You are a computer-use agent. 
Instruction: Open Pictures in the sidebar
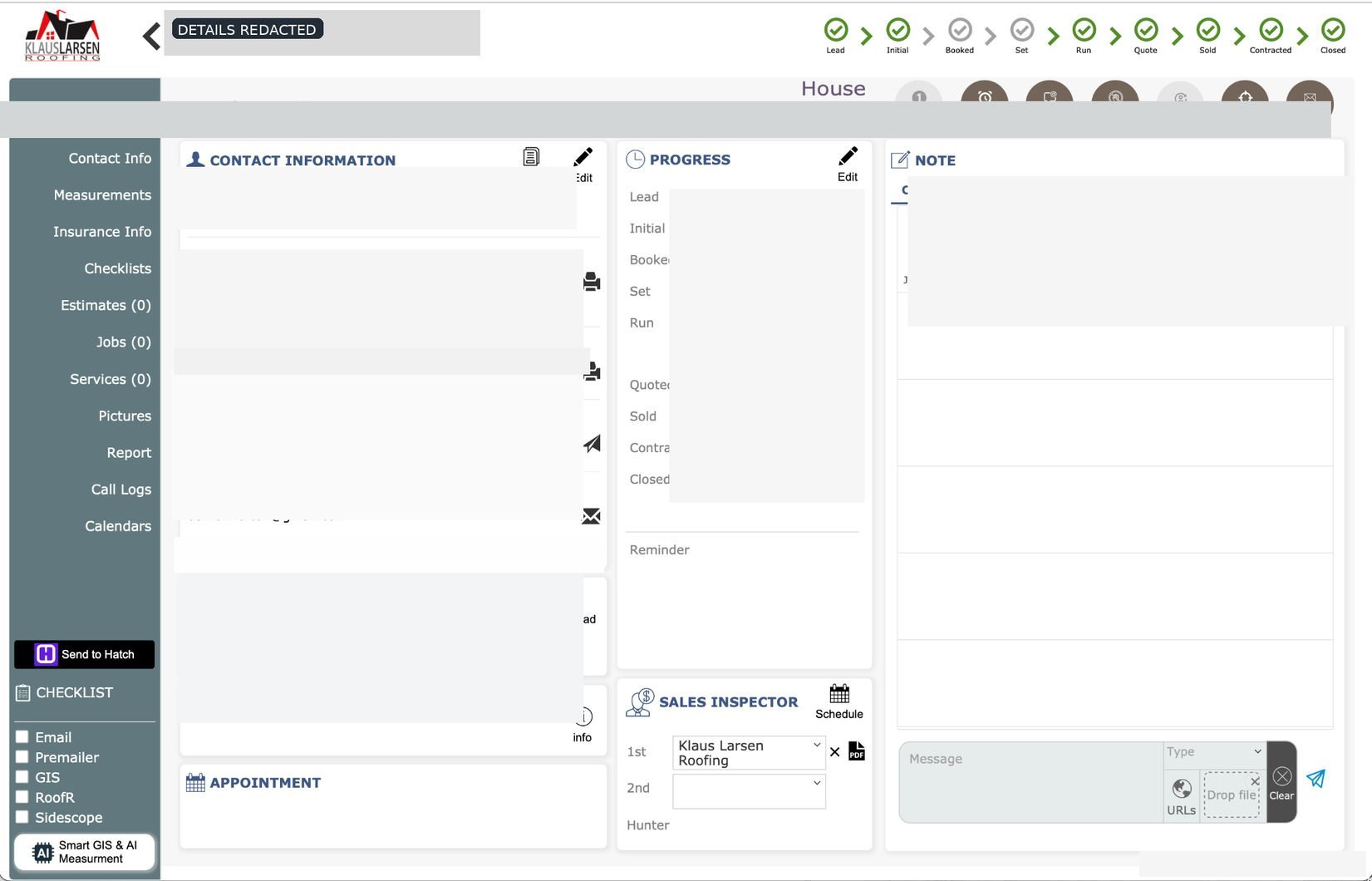(125, 416)
